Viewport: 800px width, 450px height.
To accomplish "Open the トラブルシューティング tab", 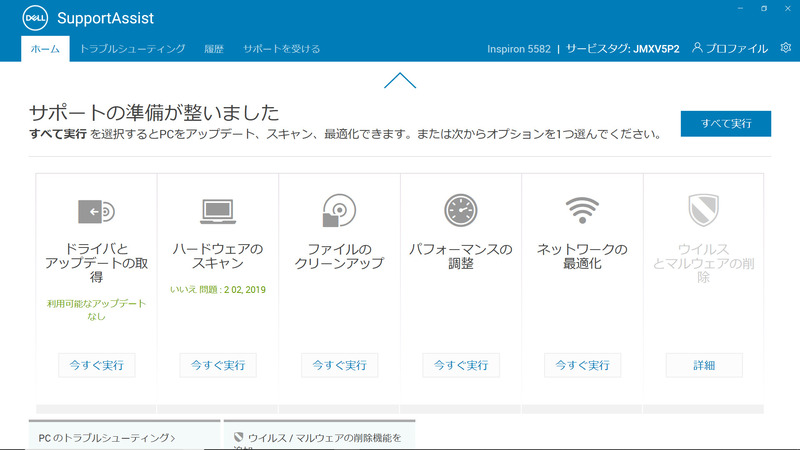I will tap(132, 49).
